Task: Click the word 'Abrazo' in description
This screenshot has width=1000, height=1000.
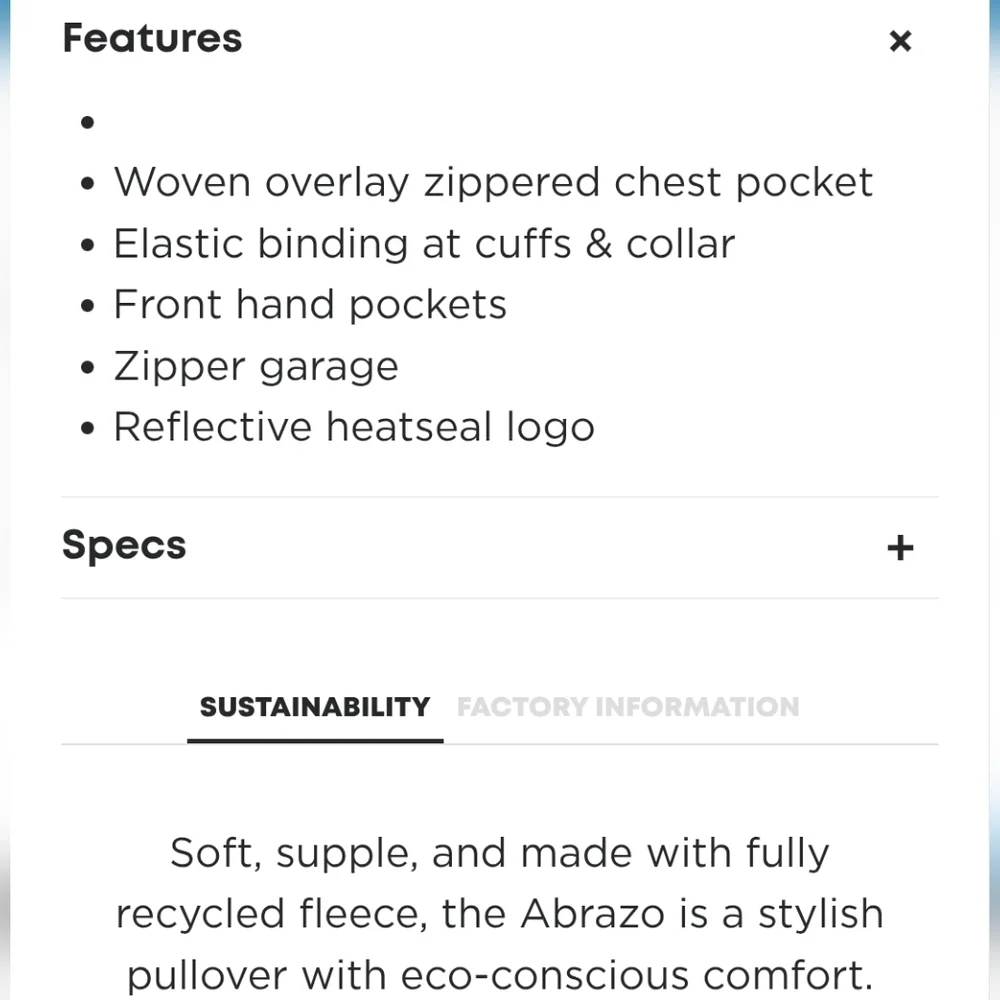Action: (x=592, y=913)
